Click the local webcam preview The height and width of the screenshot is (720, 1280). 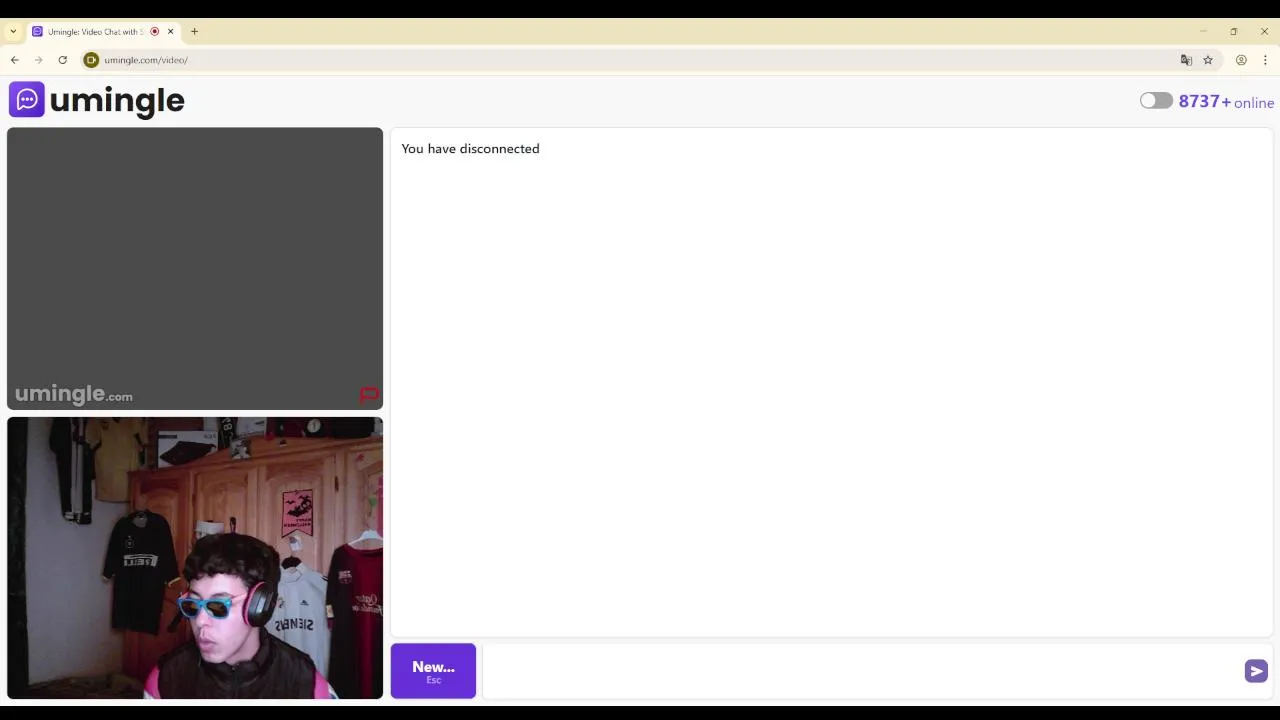click(x=195, y=558)
